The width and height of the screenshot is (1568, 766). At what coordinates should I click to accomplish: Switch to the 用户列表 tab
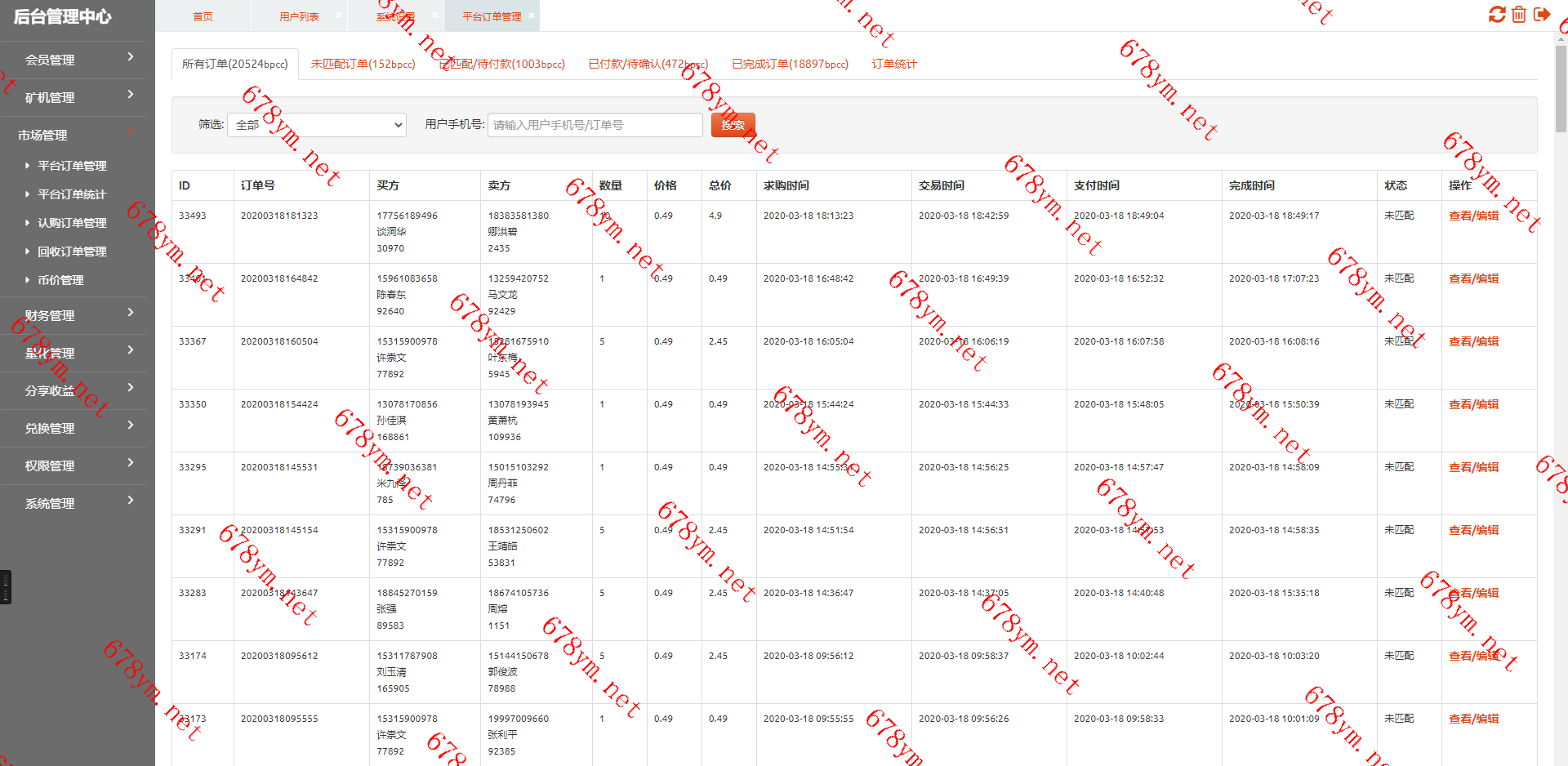tap(299, 16)
